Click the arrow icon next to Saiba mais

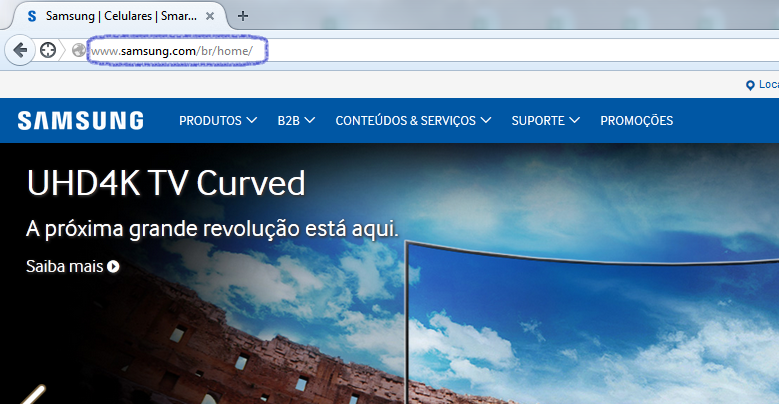pos(113,267)
